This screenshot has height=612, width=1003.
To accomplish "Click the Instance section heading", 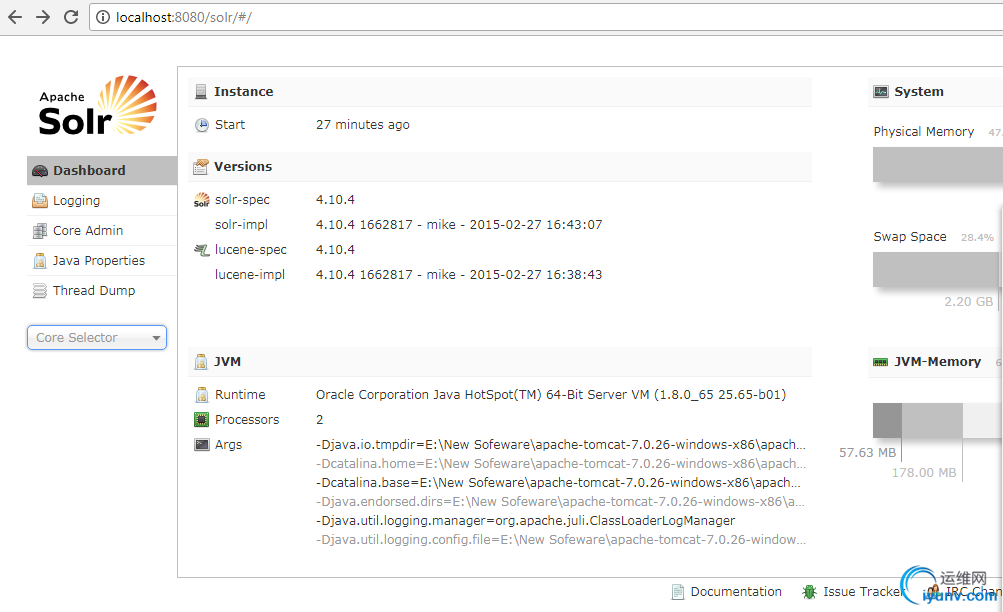I will pos(244,91).
